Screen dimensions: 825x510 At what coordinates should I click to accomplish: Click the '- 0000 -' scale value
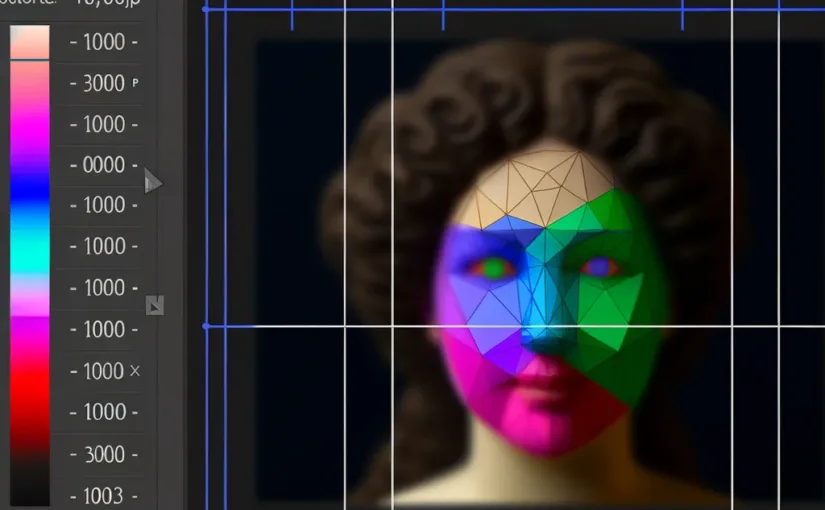(104, 165)
